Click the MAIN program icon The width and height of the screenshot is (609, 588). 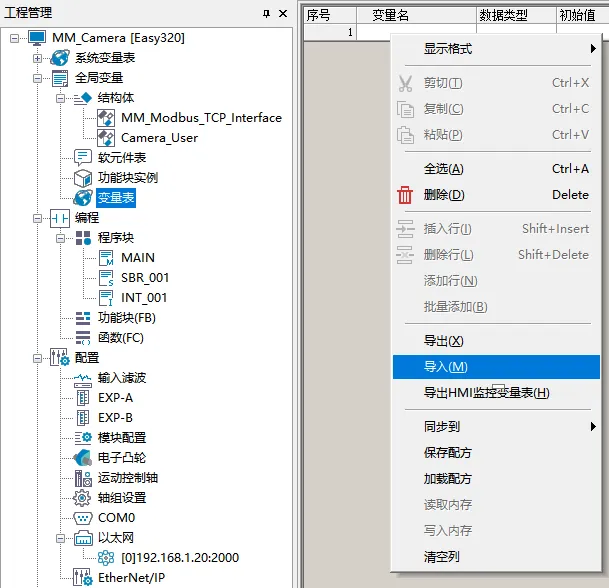(106, 258)
